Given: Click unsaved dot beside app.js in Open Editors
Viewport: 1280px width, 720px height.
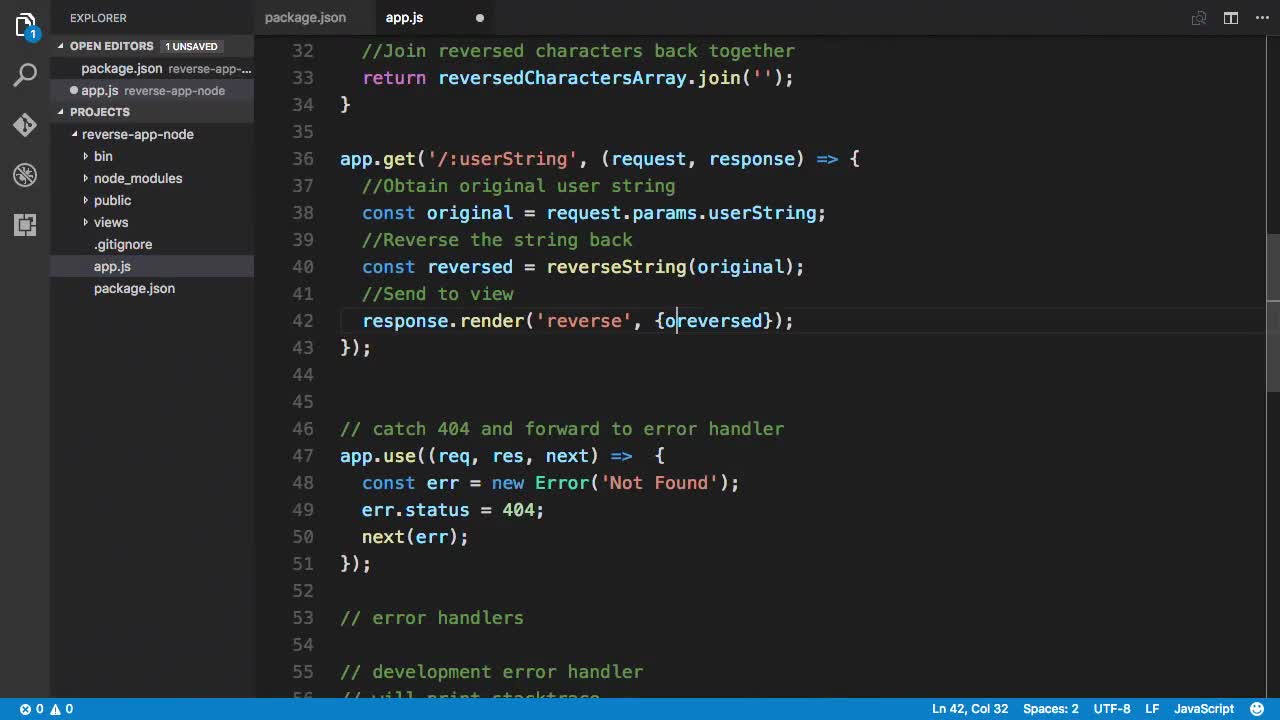Looking at the screenshot, I should point(73,91).
